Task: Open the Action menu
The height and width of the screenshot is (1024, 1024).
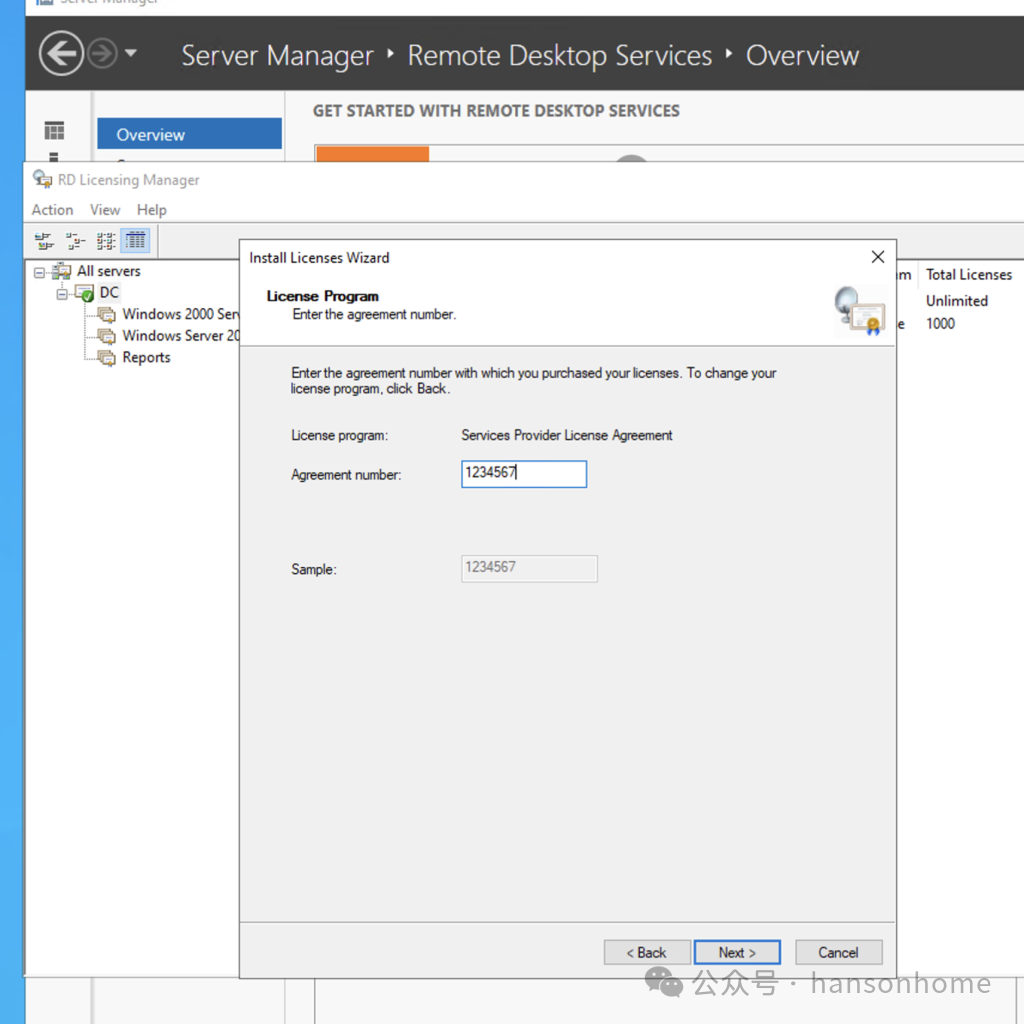Action: coord(52,210)
